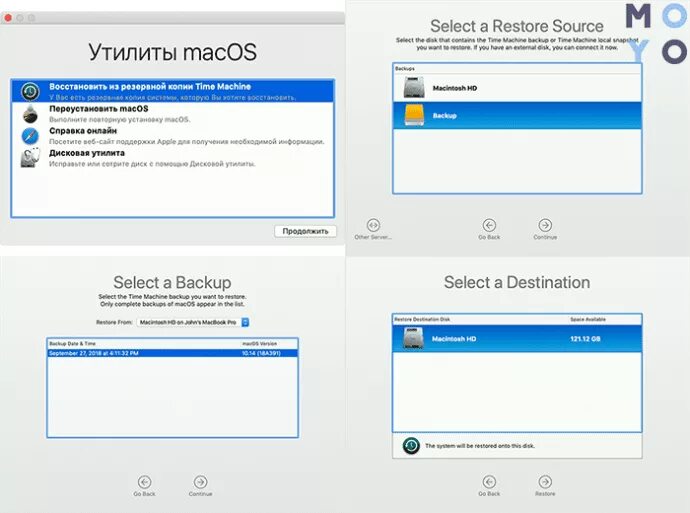Click the Restore arrow icon
The height and width of the screenshot is (513, 690).
click(x=545, y=481)
